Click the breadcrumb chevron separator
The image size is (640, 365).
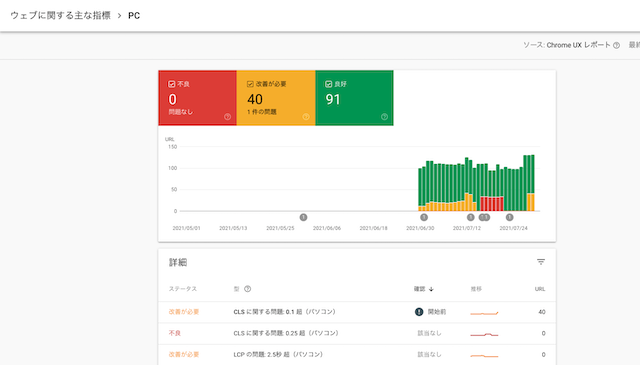pyautogui.click(x=119, y=16)
